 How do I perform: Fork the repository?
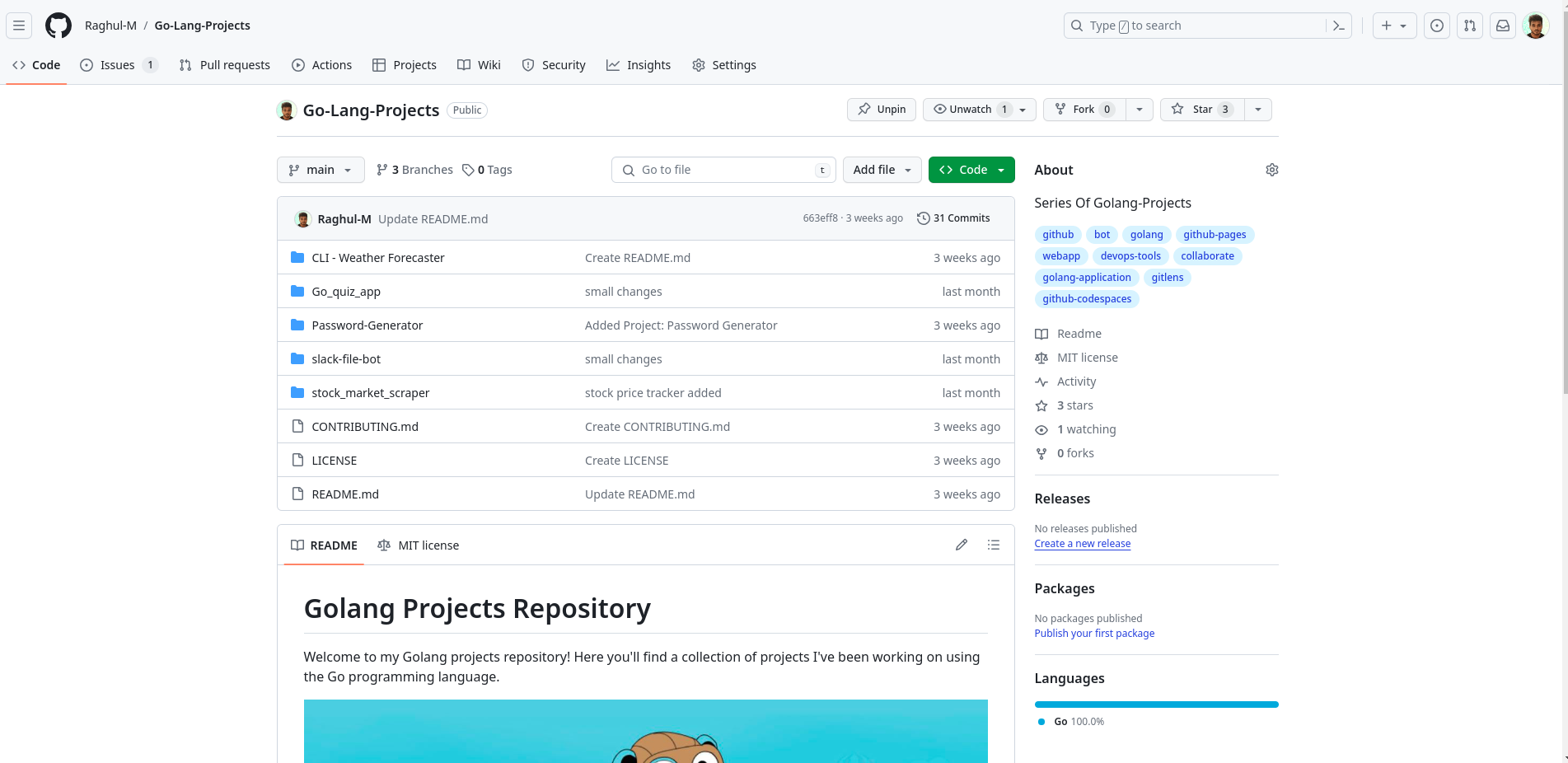pyautogui.click(x=1084, y=110)
